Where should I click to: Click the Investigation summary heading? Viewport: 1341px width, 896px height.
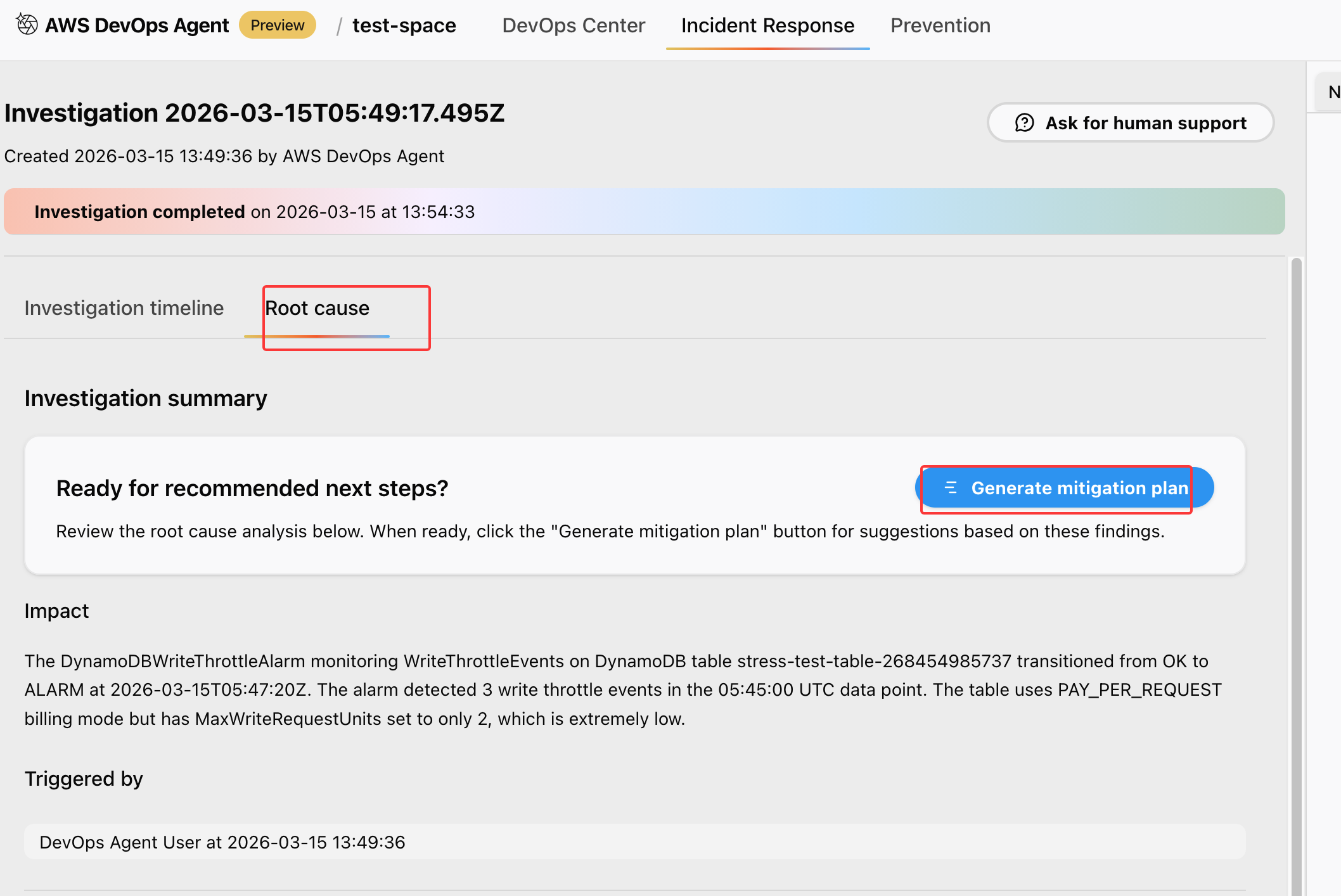(146, 399)
